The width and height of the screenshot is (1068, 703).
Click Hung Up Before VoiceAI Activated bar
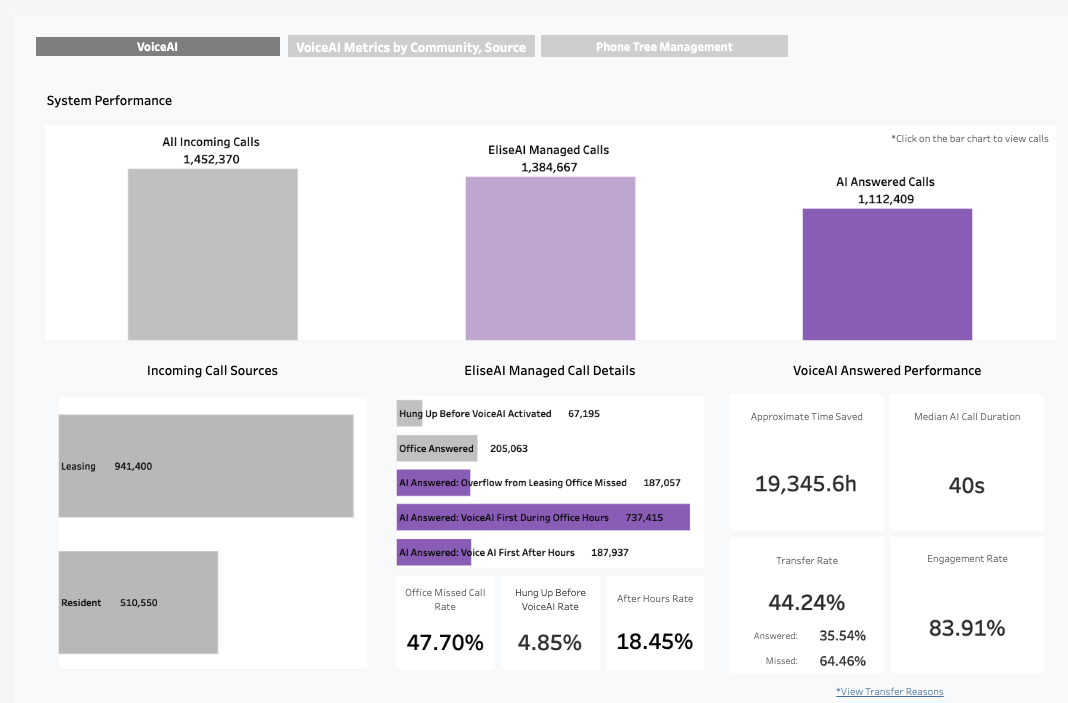pyautogui.click(x=409, y=413)
